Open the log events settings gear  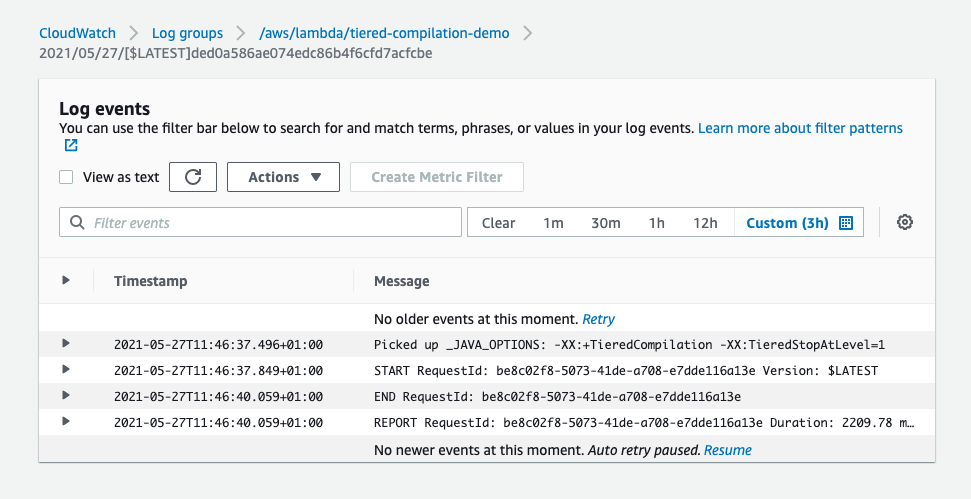click(905, 223)
